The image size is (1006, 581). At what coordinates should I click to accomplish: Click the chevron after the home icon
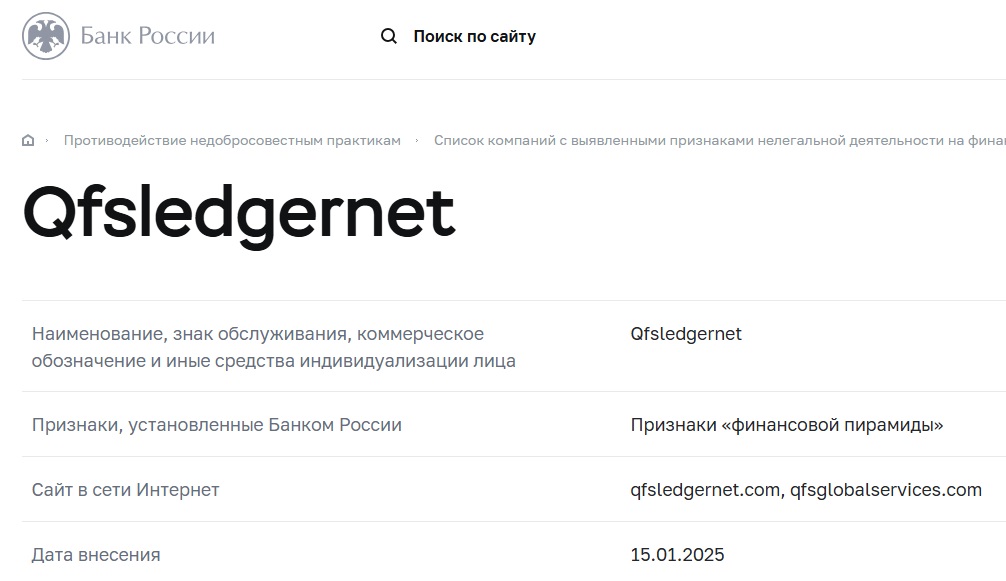[46, 141]
